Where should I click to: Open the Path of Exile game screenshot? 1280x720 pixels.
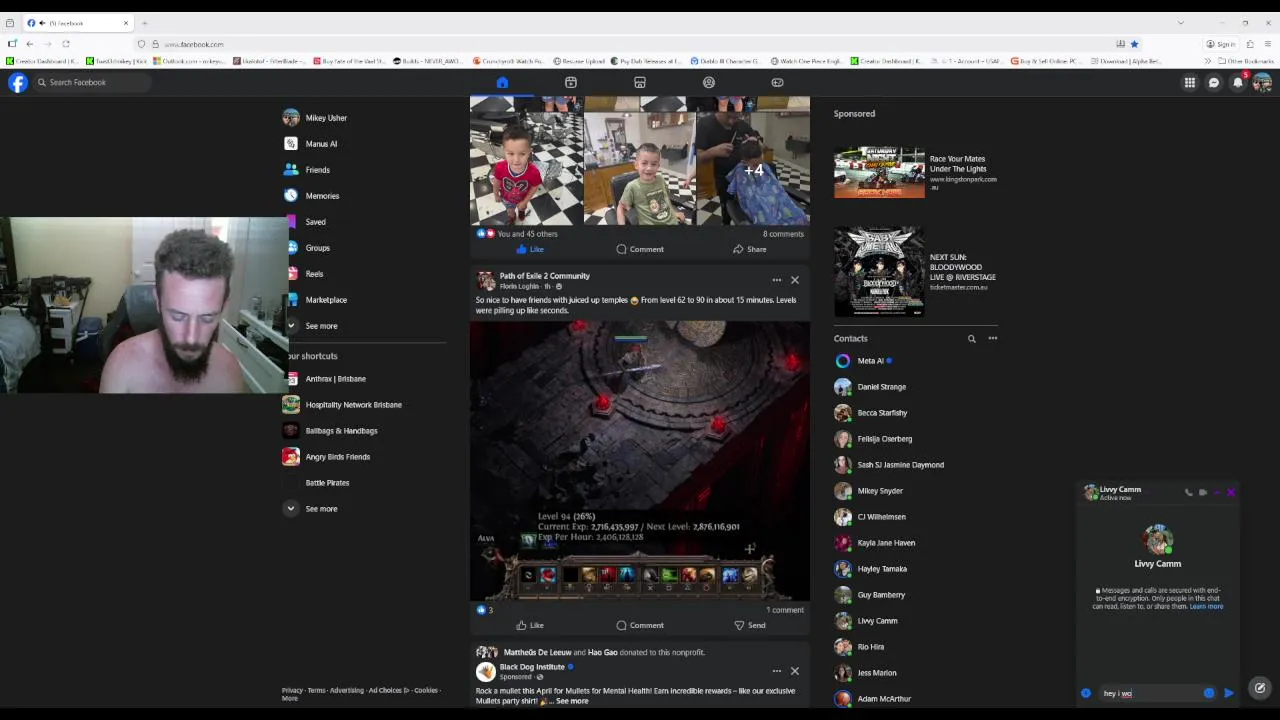[640, 460]
